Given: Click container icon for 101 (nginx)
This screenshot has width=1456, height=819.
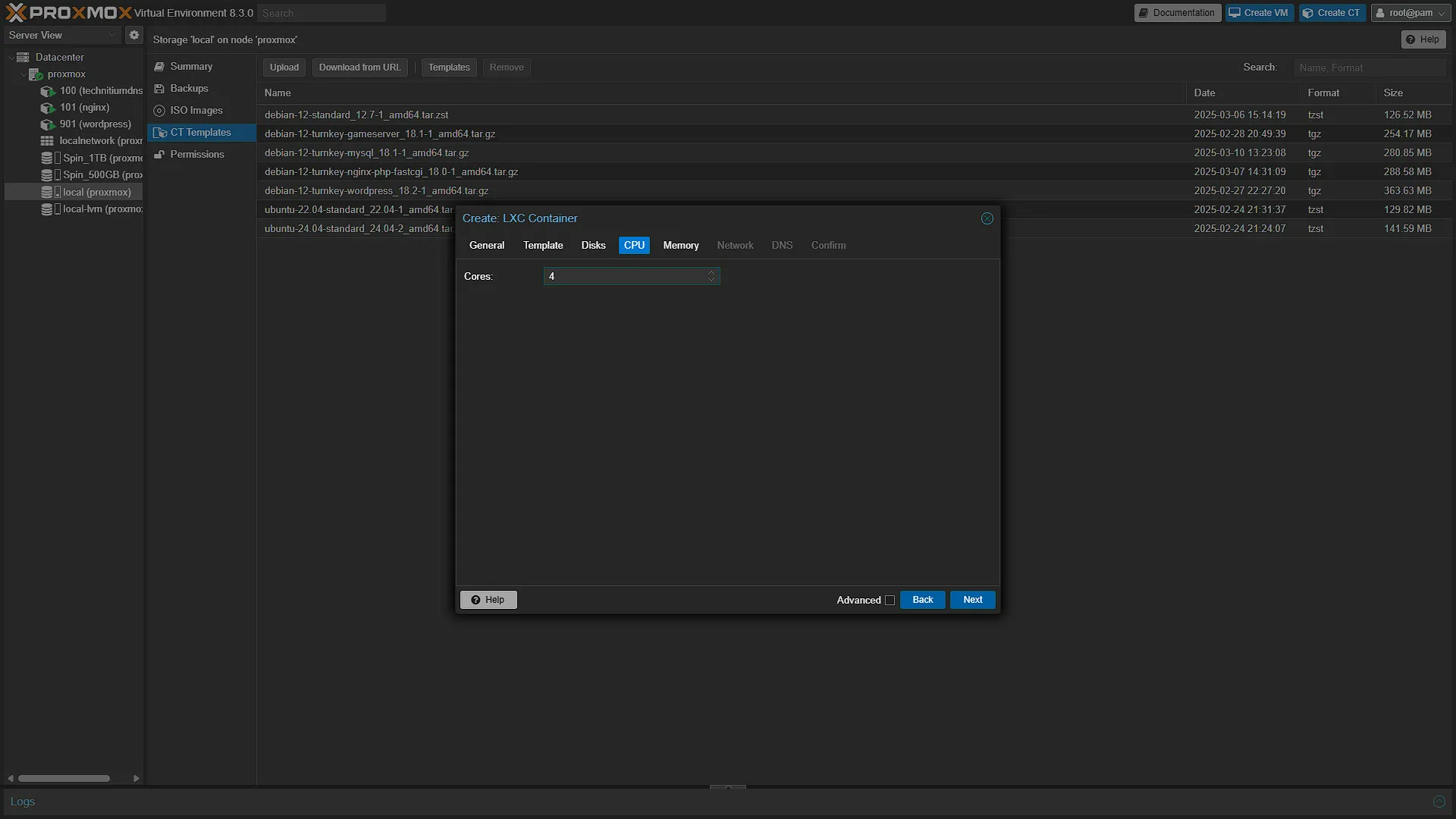Looking at the screenshot, I should click(48, 108).
